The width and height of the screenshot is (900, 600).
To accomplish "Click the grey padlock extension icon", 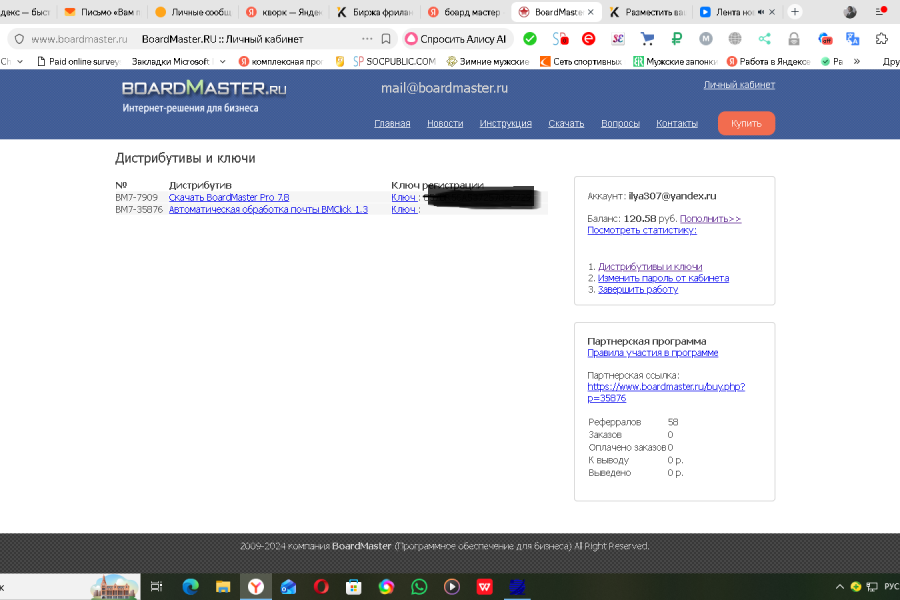I will pyautogui.click(x=794, y=39).
